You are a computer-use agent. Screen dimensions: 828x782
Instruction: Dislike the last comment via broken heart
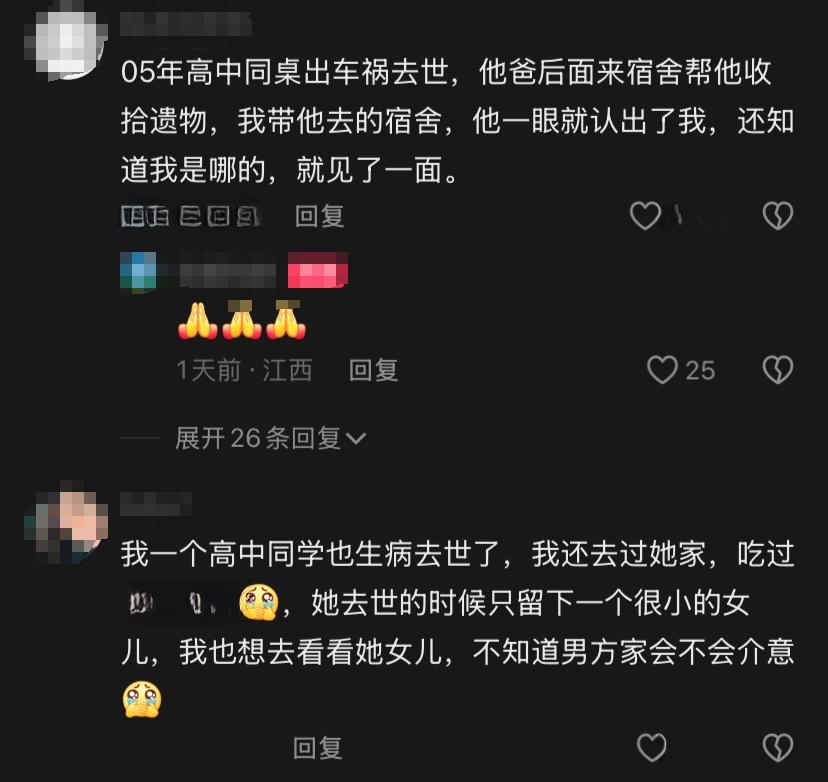coord(778,747)
